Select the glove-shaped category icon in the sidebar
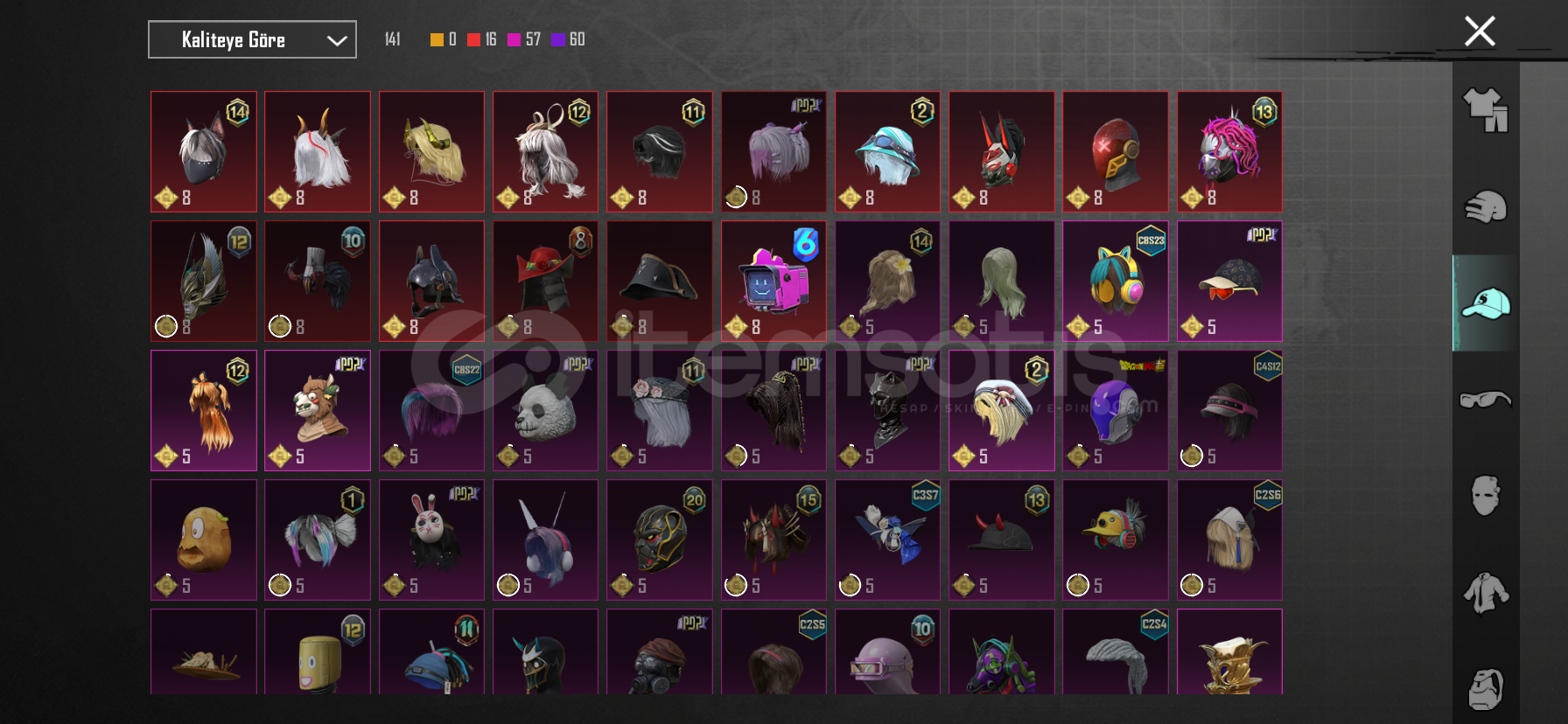Image resolution: width=1568 pixels, height=724 pixels. pos(1486,207)
